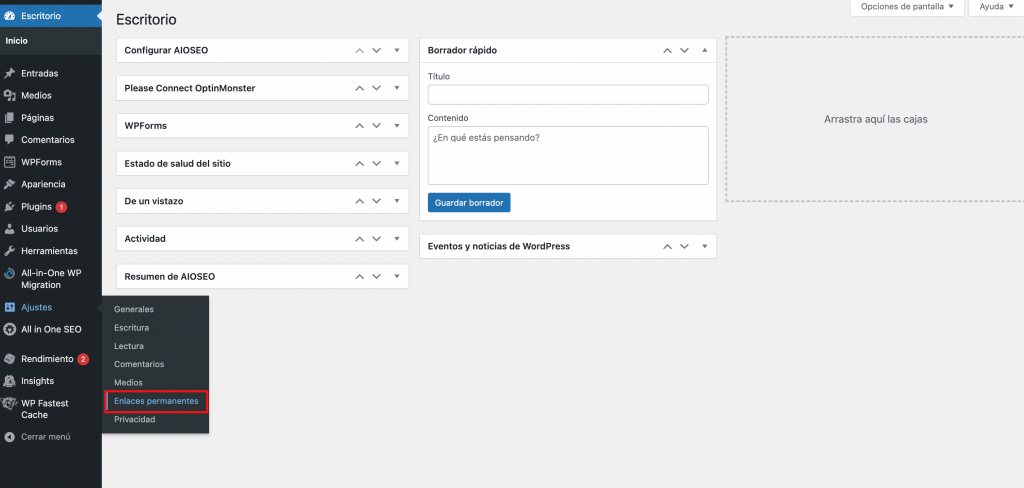Click the All in One SEO gear icon
Viewport: 1024px width, 488px height.
coord(10,329)
